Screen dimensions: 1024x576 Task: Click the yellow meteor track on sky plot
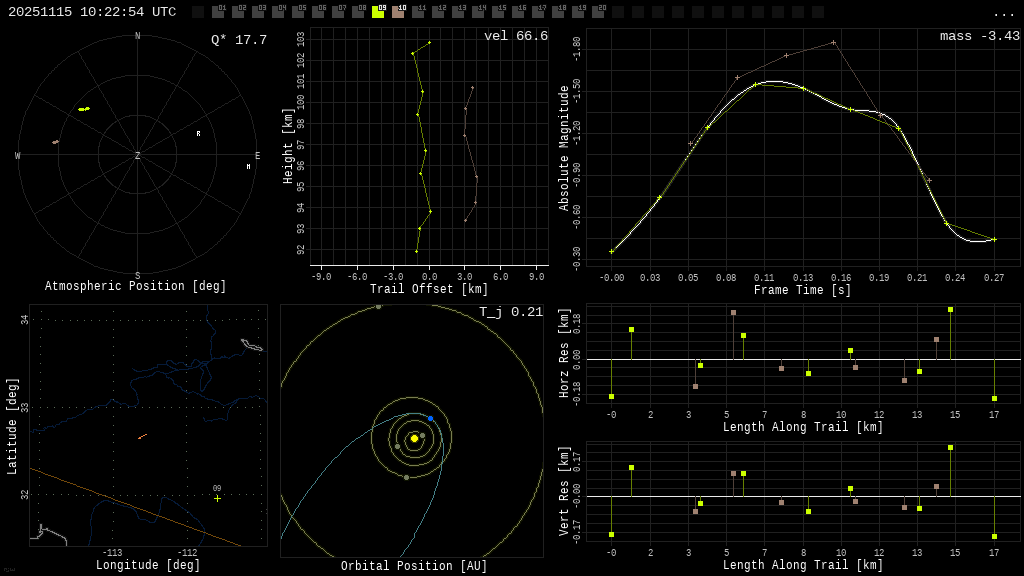coord(84,109)
